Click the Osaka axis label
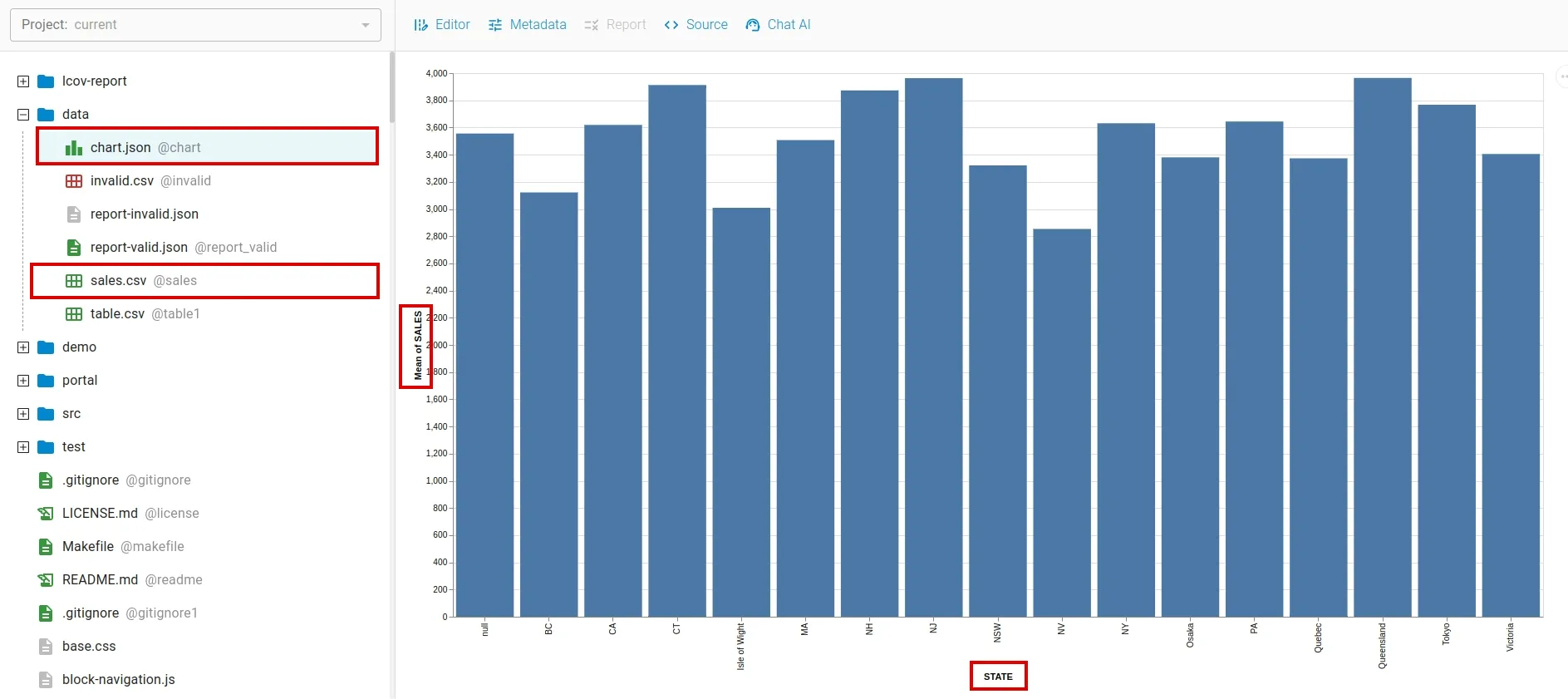 1190,635
